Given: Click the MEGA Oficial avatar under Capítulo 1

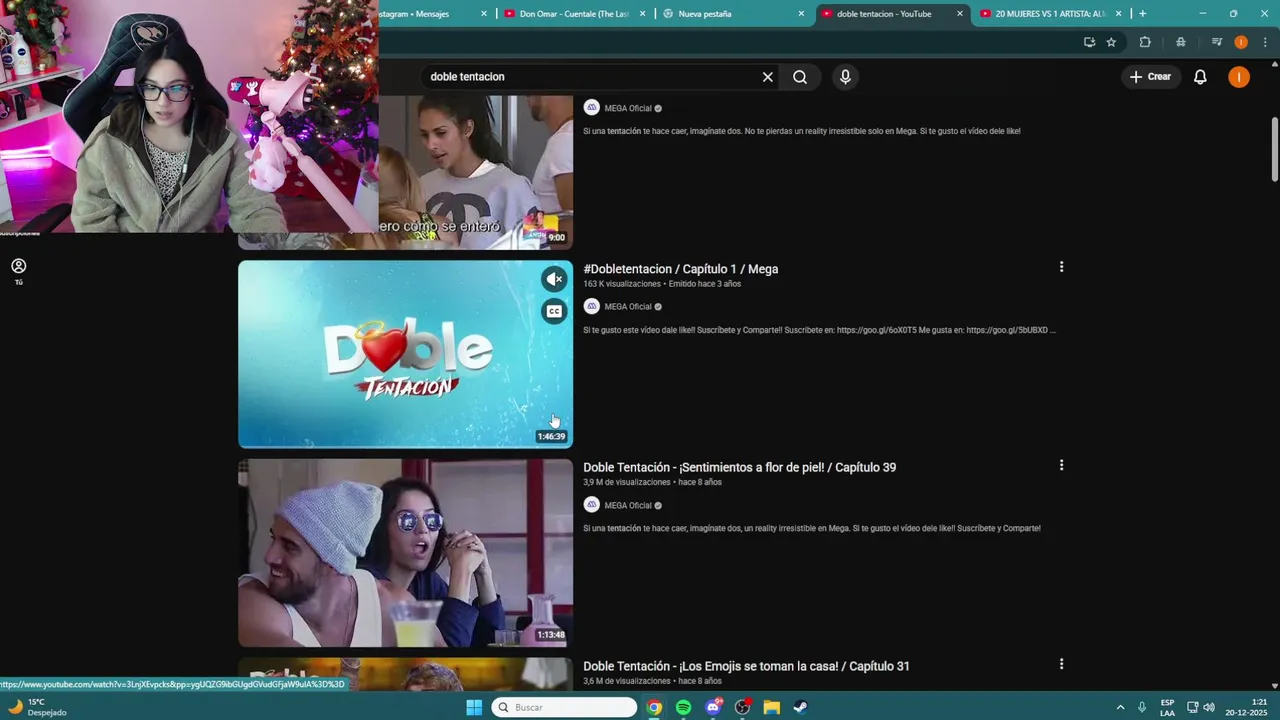Looking at the screenshot, I should (592, 306).
